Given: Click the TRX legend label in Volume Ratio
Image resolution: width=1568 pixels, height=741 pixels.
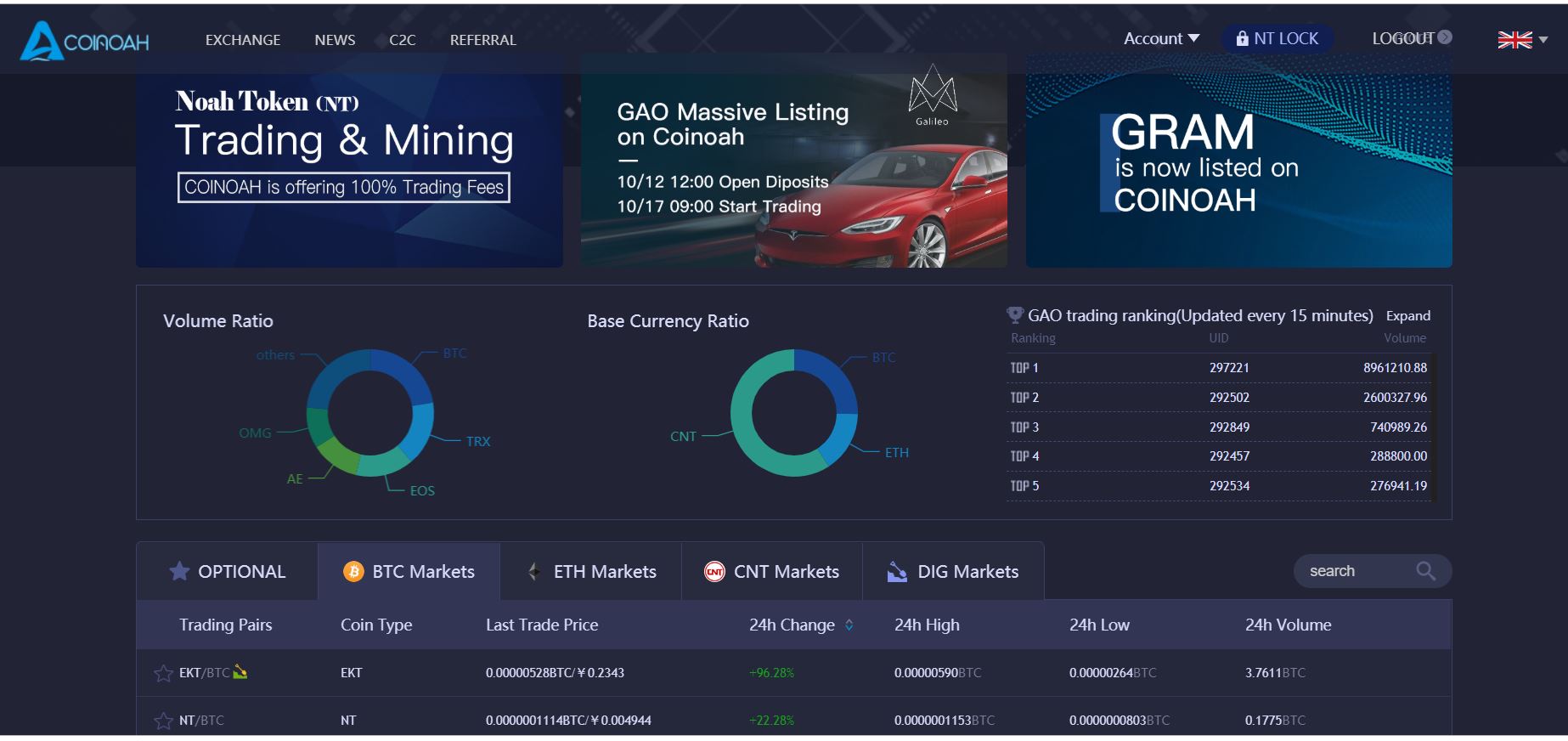Looking at the screenshot, I should [x=478, y=442].
